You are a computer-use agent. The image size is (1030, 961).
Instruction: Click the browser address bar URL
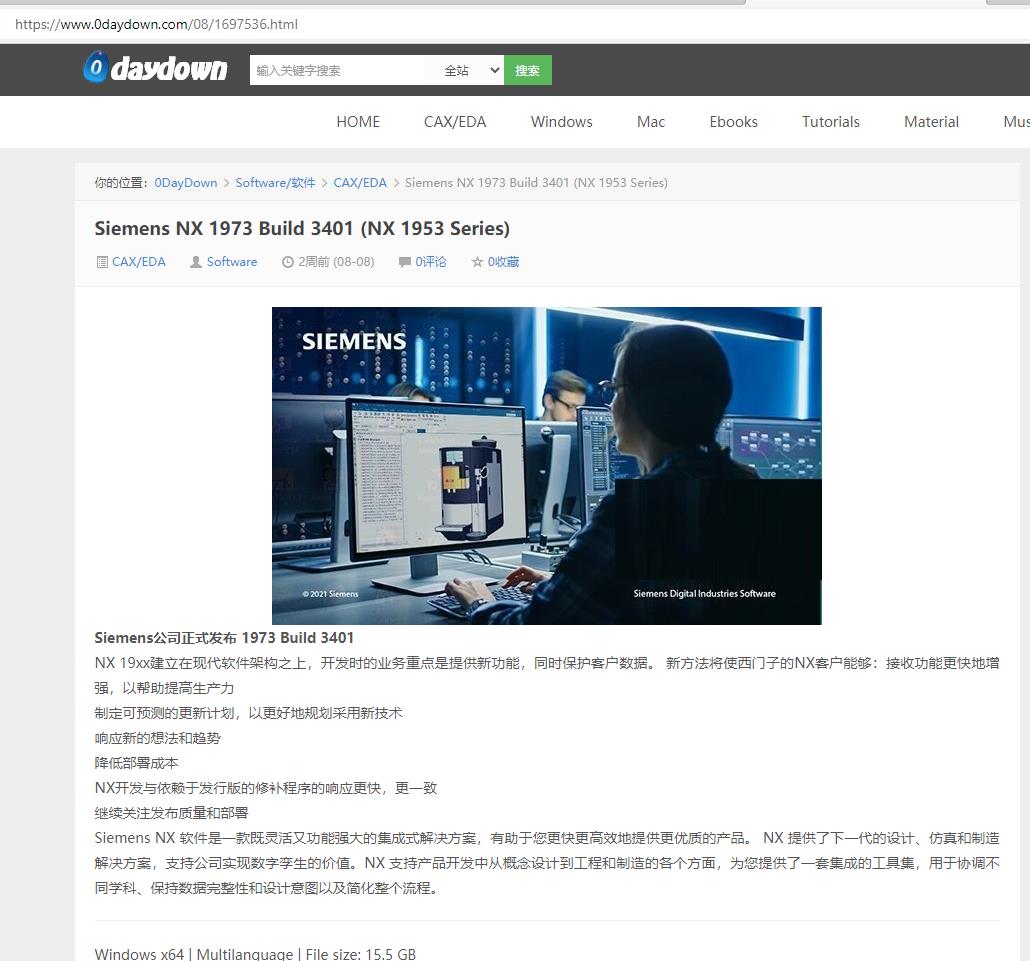(x=156, y=24)
